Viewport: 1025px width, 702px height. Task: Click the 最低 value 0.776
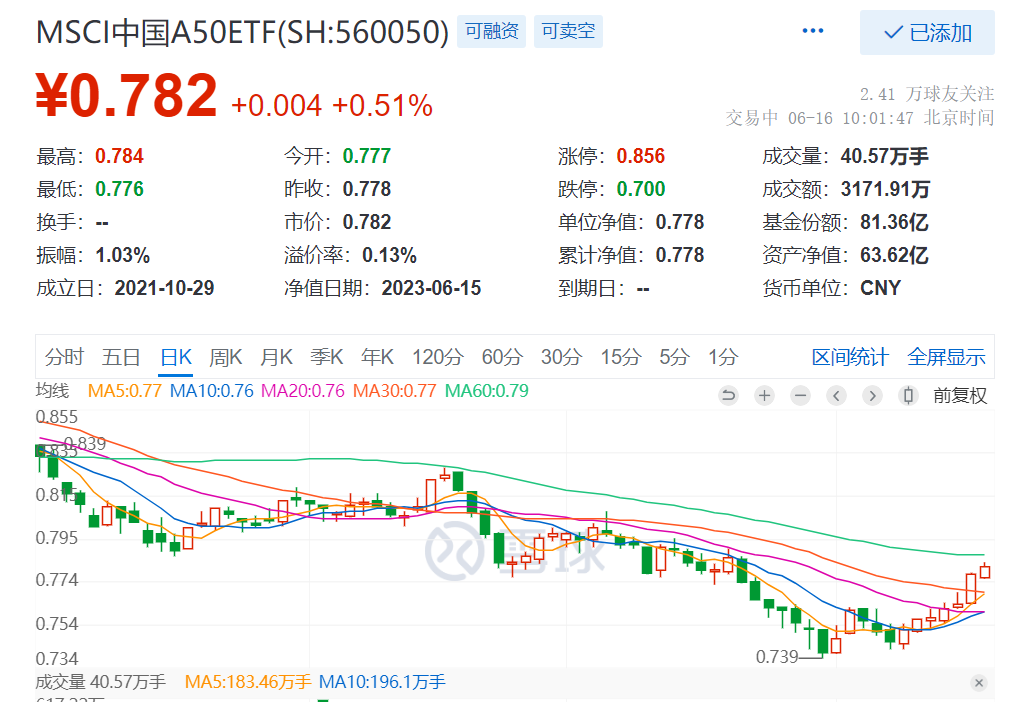click(x=119, y=189)
